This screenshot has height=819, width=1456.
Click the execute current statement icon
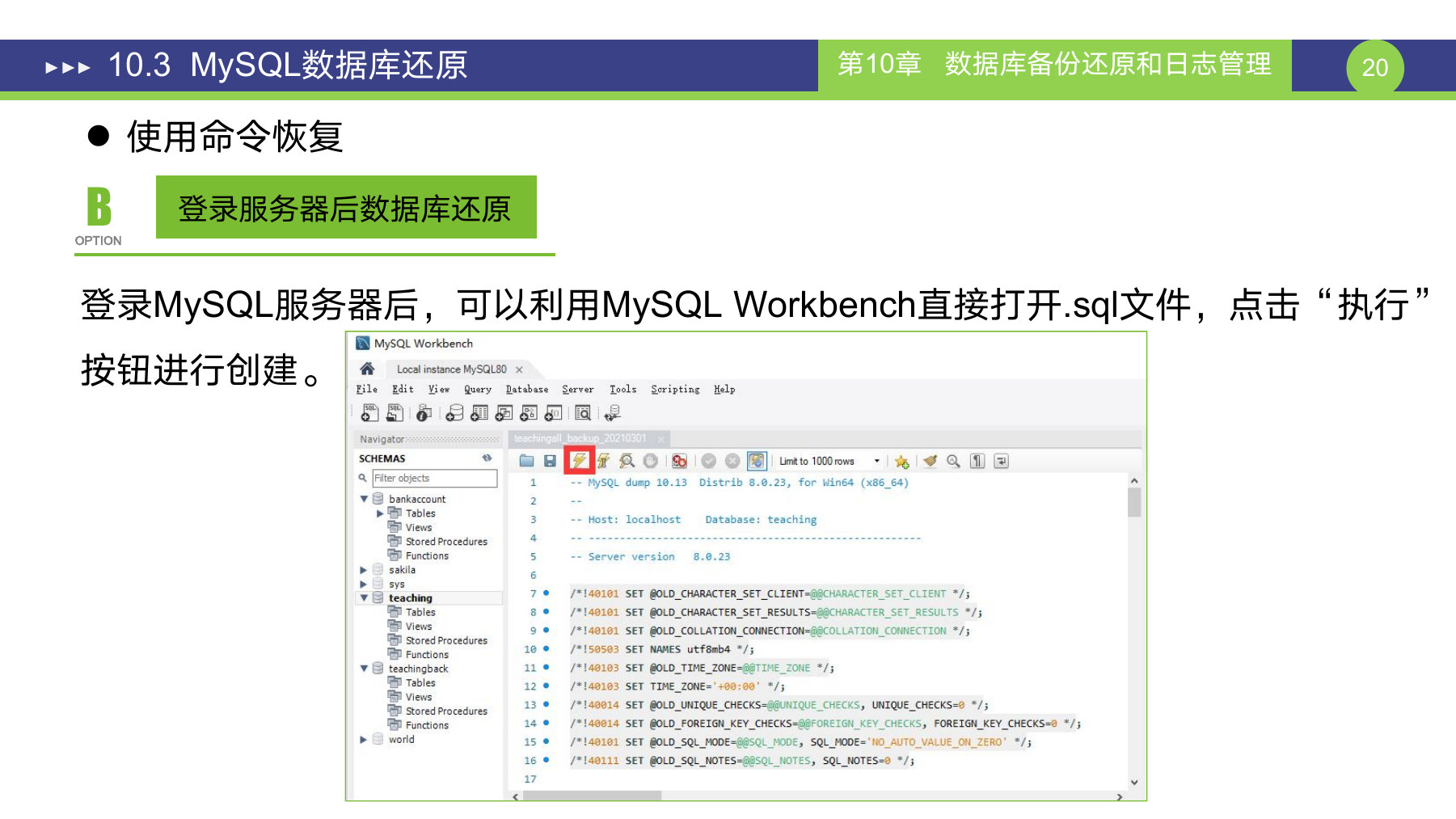603,461
